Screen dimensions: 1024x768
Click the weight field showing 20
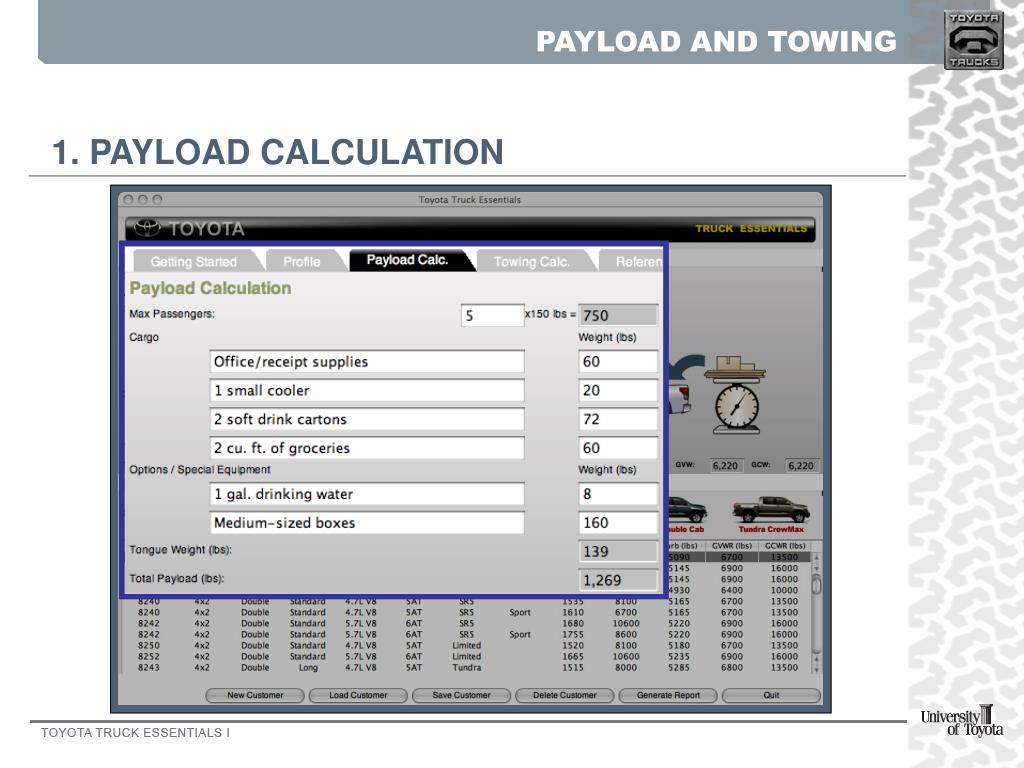click(x=618, y=391)
